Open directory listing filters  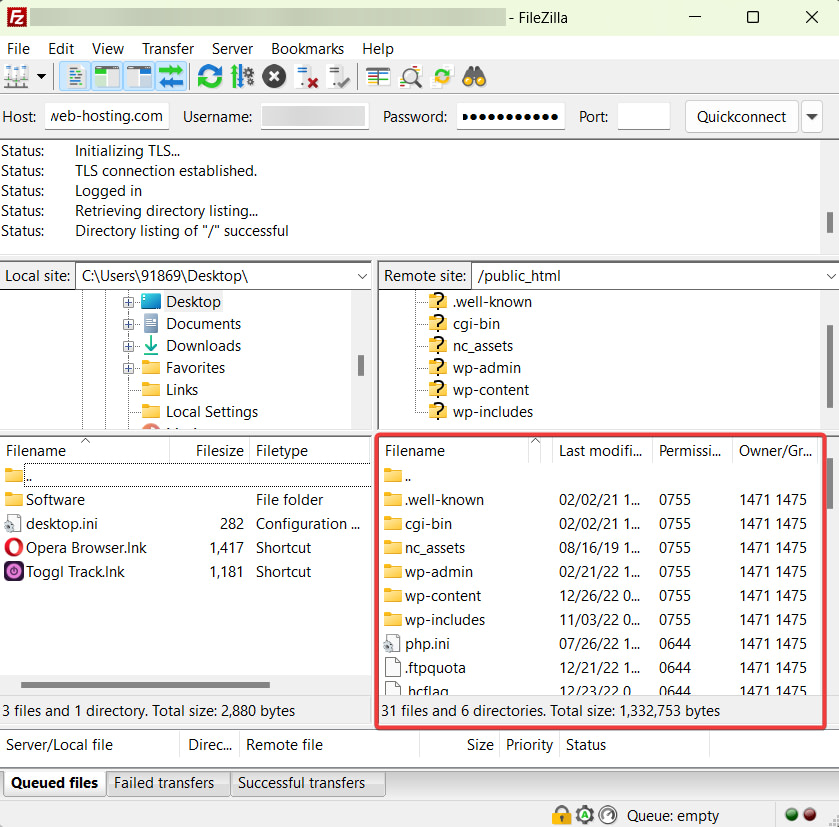click(376, 76)
